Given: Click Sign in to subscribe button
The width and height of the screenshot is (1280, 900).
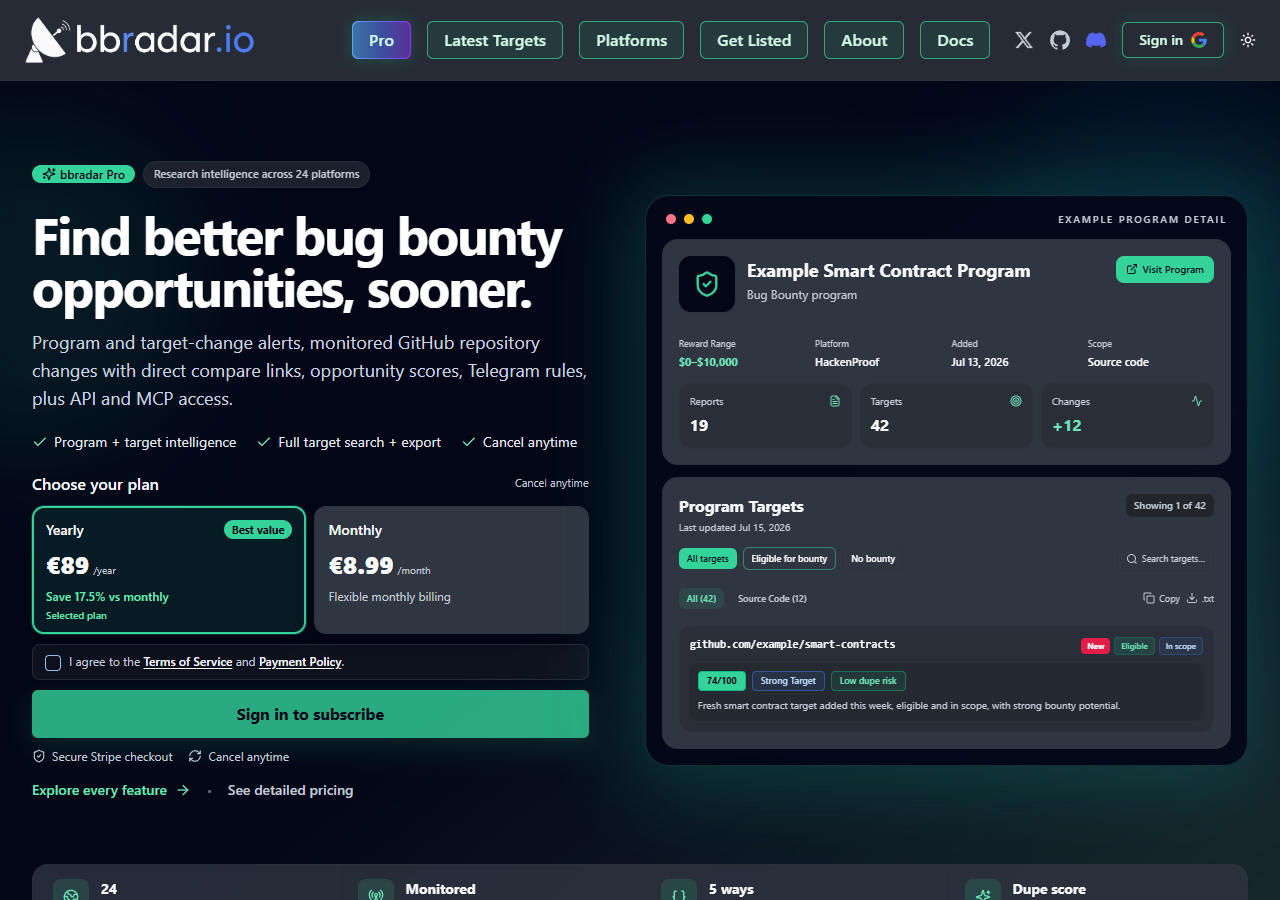Looking at the screenshot, I should [310, 714].
